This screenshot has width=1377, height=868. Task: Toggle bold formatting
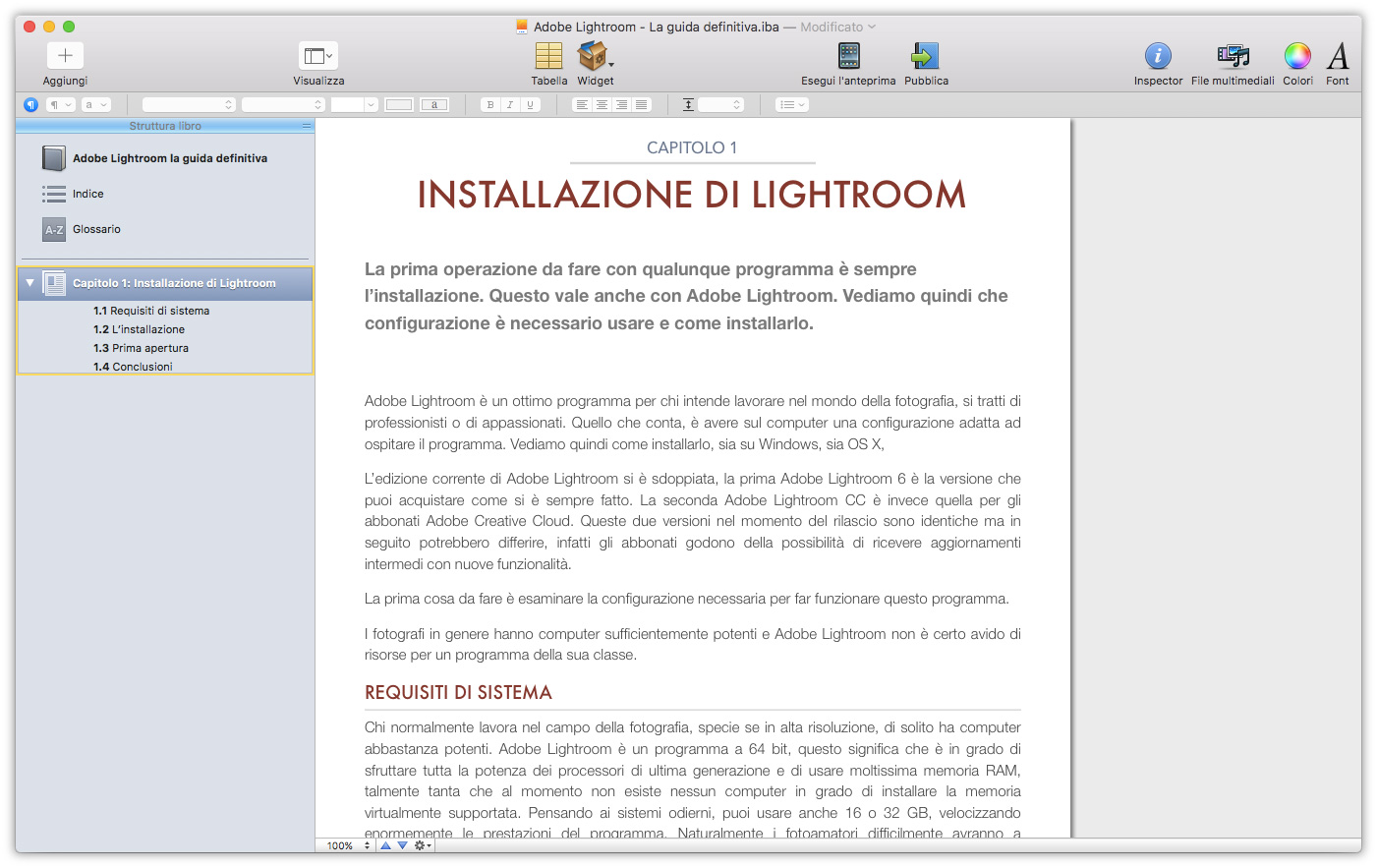490,104
